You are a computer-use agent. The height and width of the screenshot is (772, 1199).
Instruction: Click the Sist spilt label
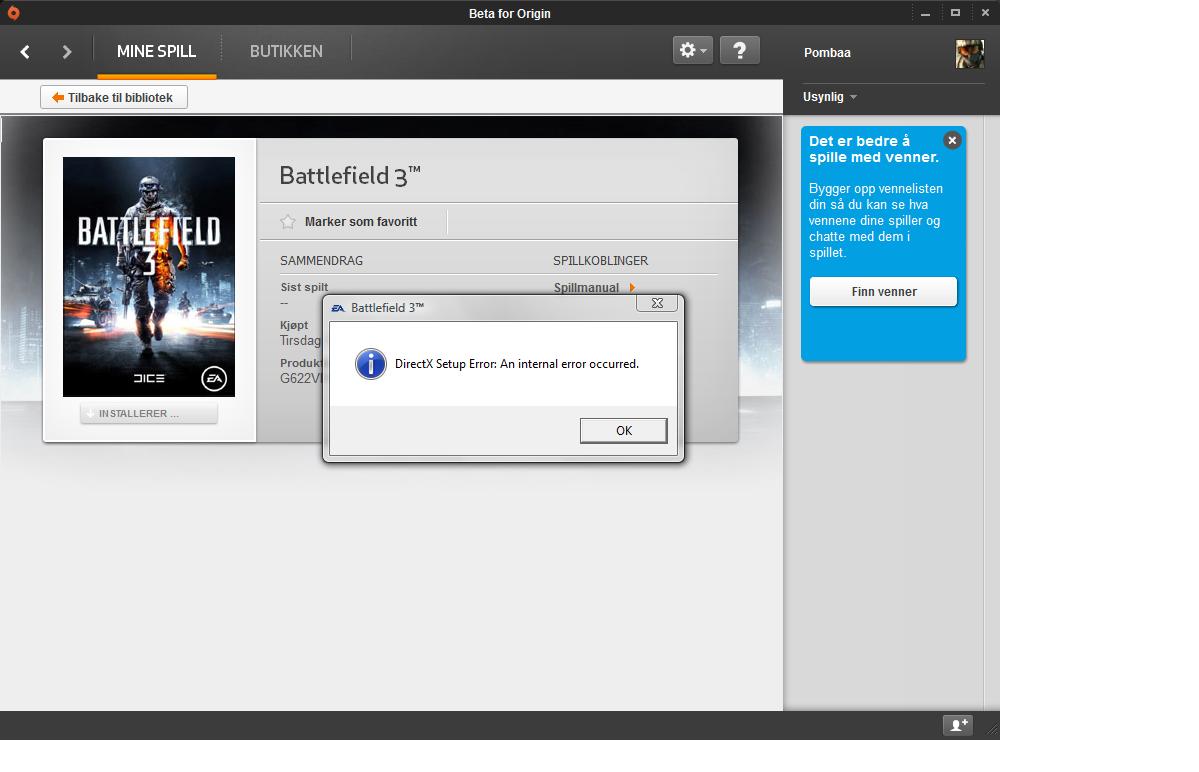tap(304, 287)
